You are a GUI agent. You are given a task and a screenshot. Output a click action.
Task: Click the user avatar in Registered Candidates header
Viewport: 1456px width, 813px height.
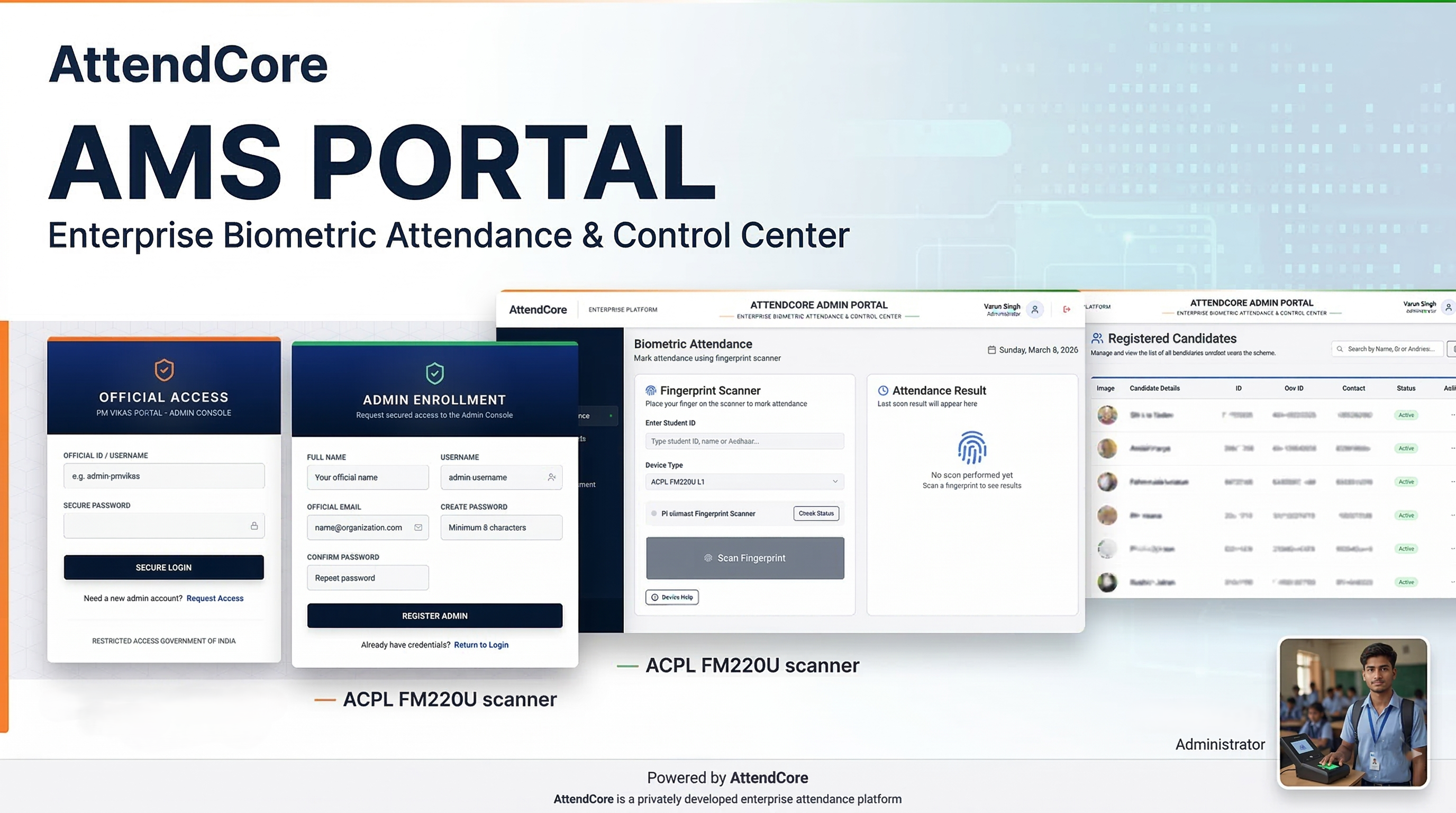(x=1448, y=307)
